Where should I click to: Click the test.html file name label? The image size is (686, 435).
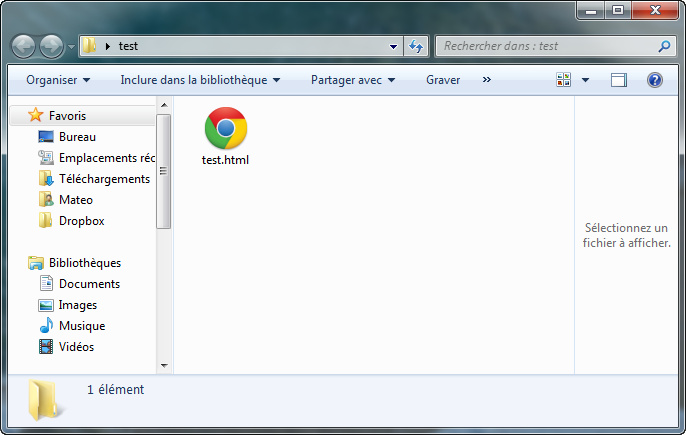[x=225, y=160]
